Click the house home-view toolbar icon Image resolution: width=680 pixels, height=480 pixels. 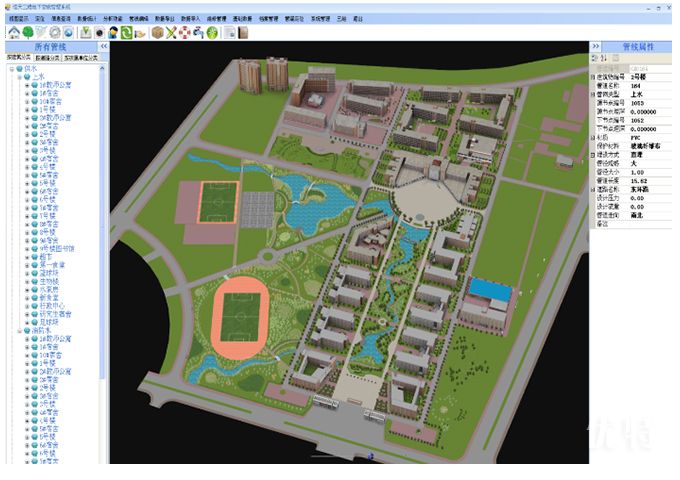pos(13,32)
